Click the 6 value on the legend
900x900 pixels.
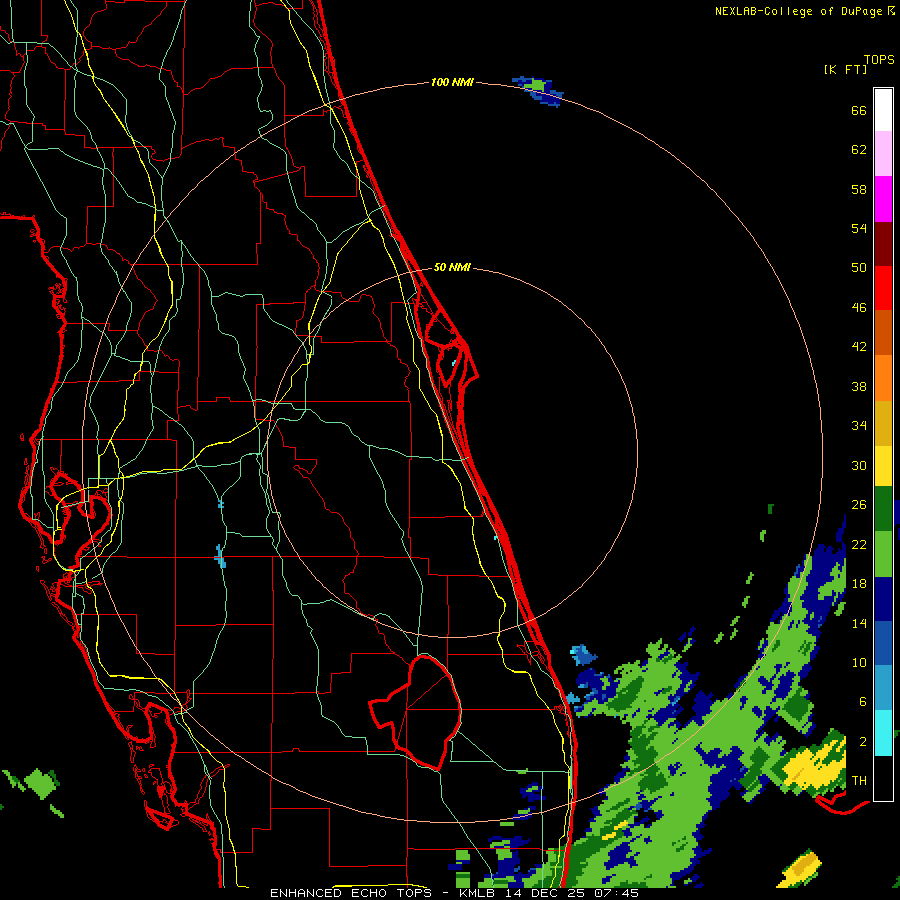click(862, 701)
